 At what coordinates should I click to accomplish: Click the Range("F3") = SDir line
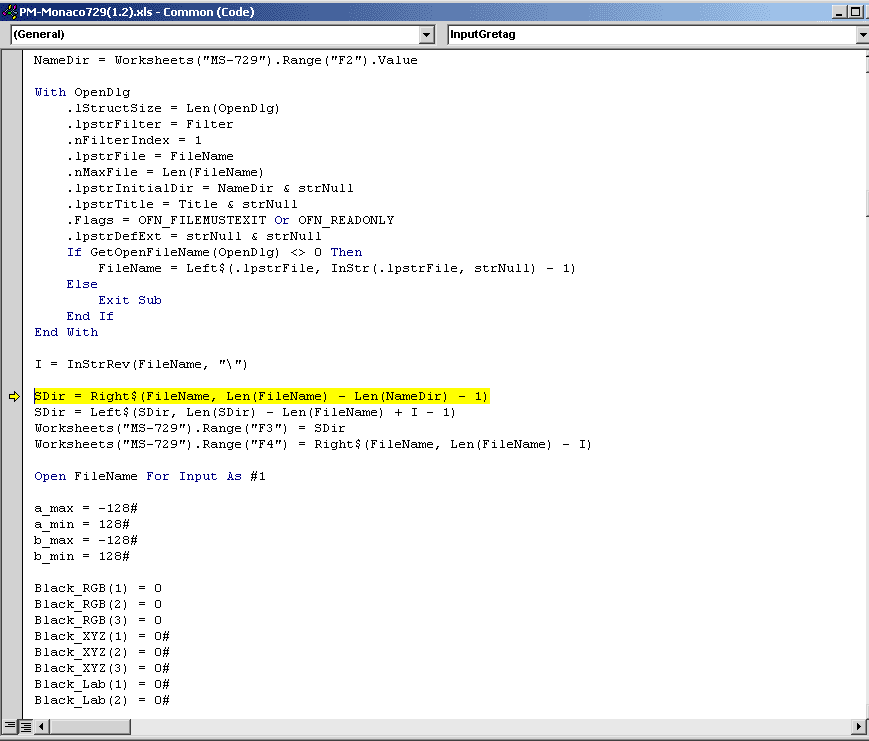coord(190,428)
